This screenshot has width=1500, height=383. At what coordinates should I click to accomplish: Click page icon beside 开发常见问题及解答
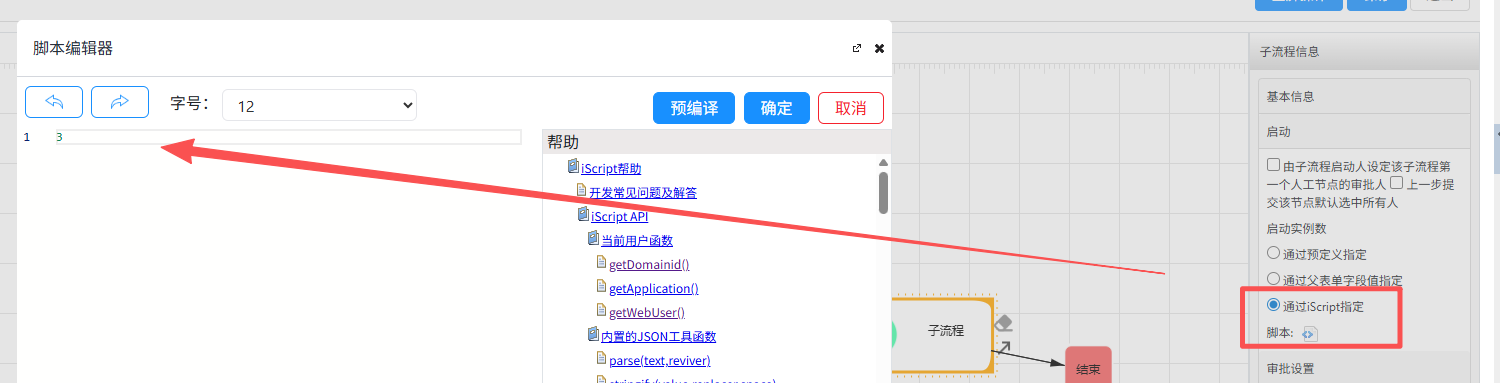pos(582,191)
